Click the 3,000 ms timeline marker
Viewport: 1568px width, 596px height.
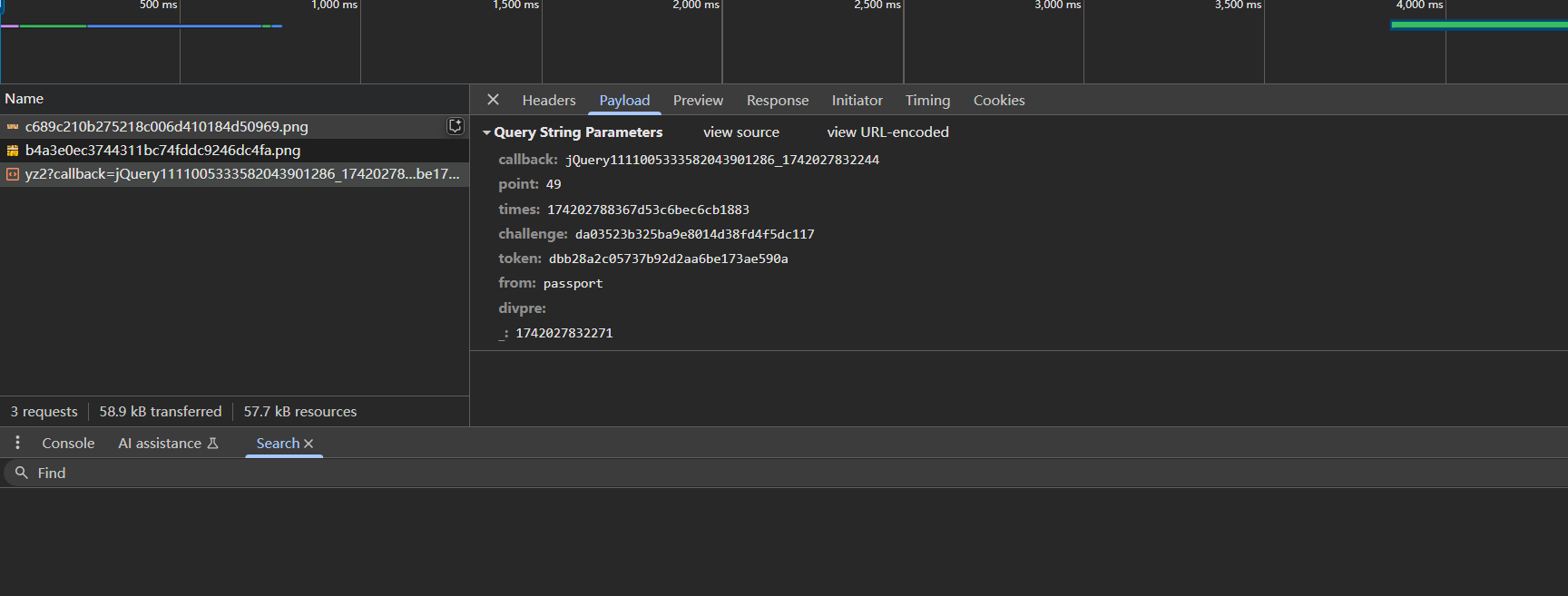point(1058,5)
